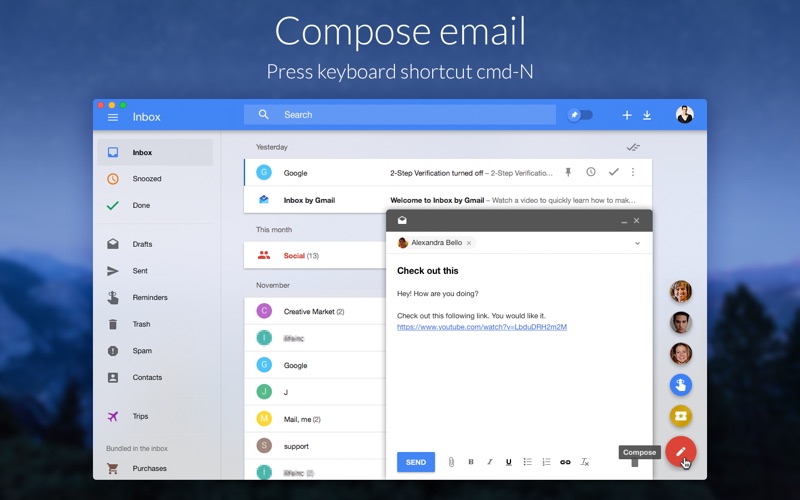Open the account profile avatar

tap(684, 115)
